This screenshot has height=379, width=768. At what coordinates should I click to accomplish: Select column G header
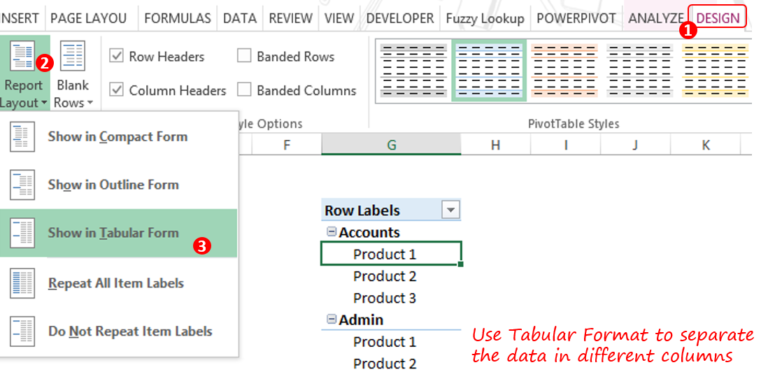[391, 144]
